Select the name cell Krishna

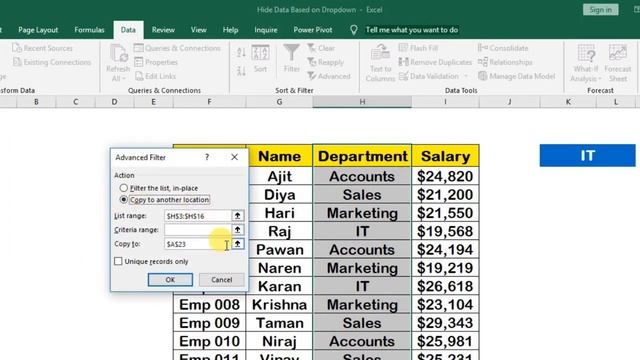point(279,305)
